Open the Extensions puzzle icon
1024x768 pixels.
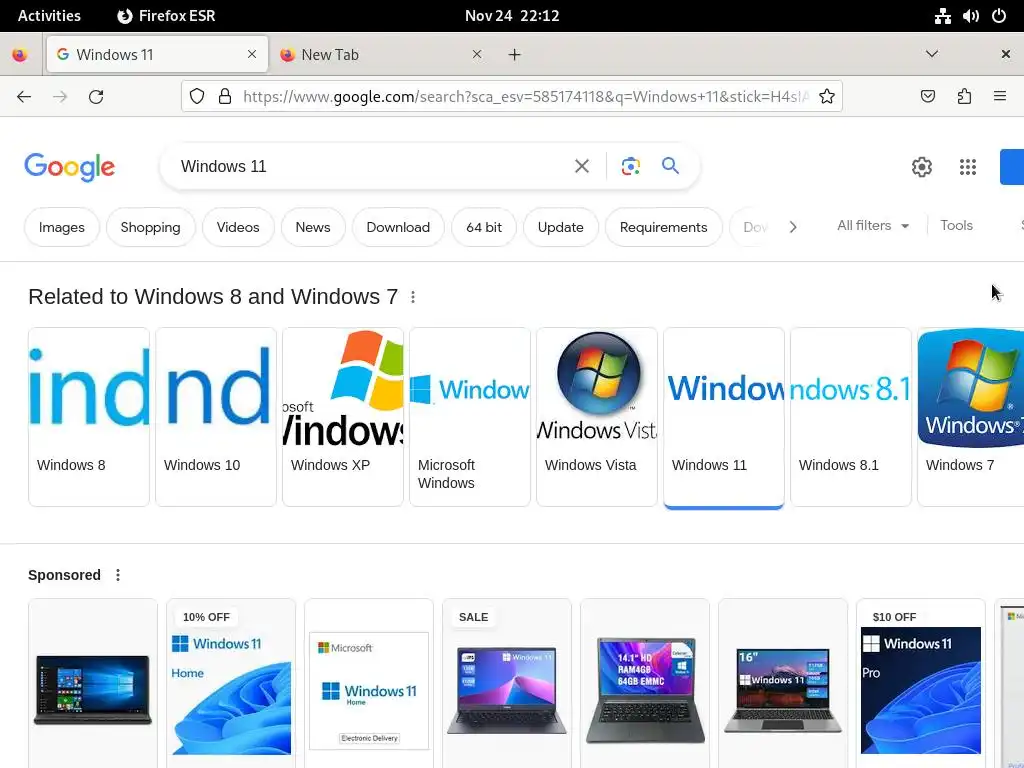[x=964, y=97]
